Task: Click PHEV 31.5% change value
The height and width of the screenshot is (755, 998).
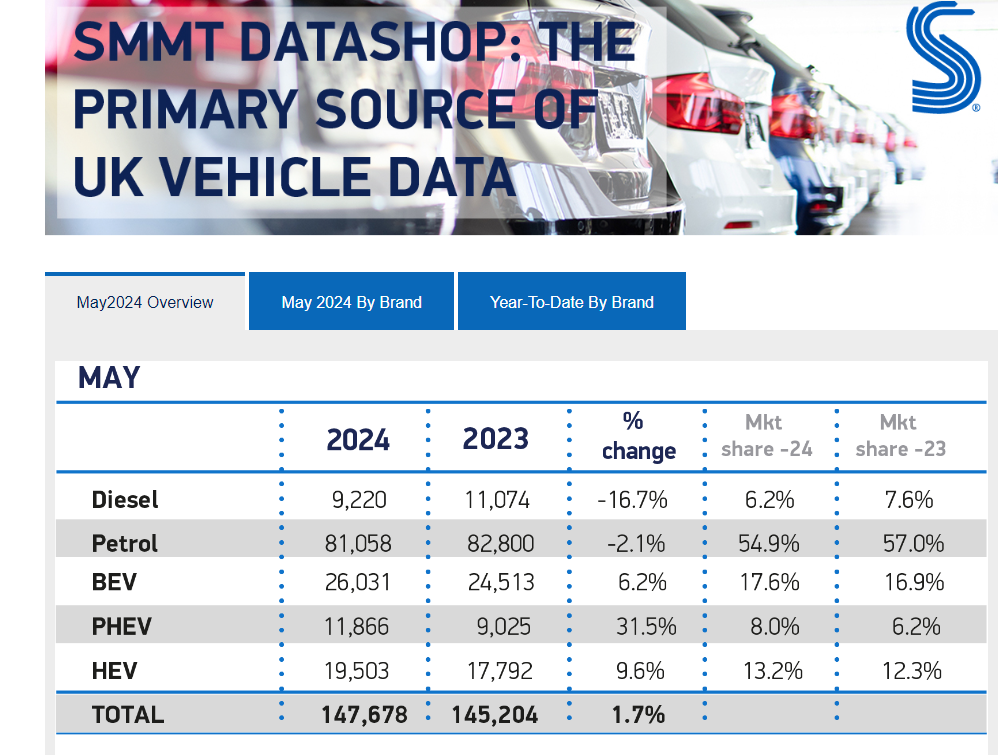Action: [646, 626]
